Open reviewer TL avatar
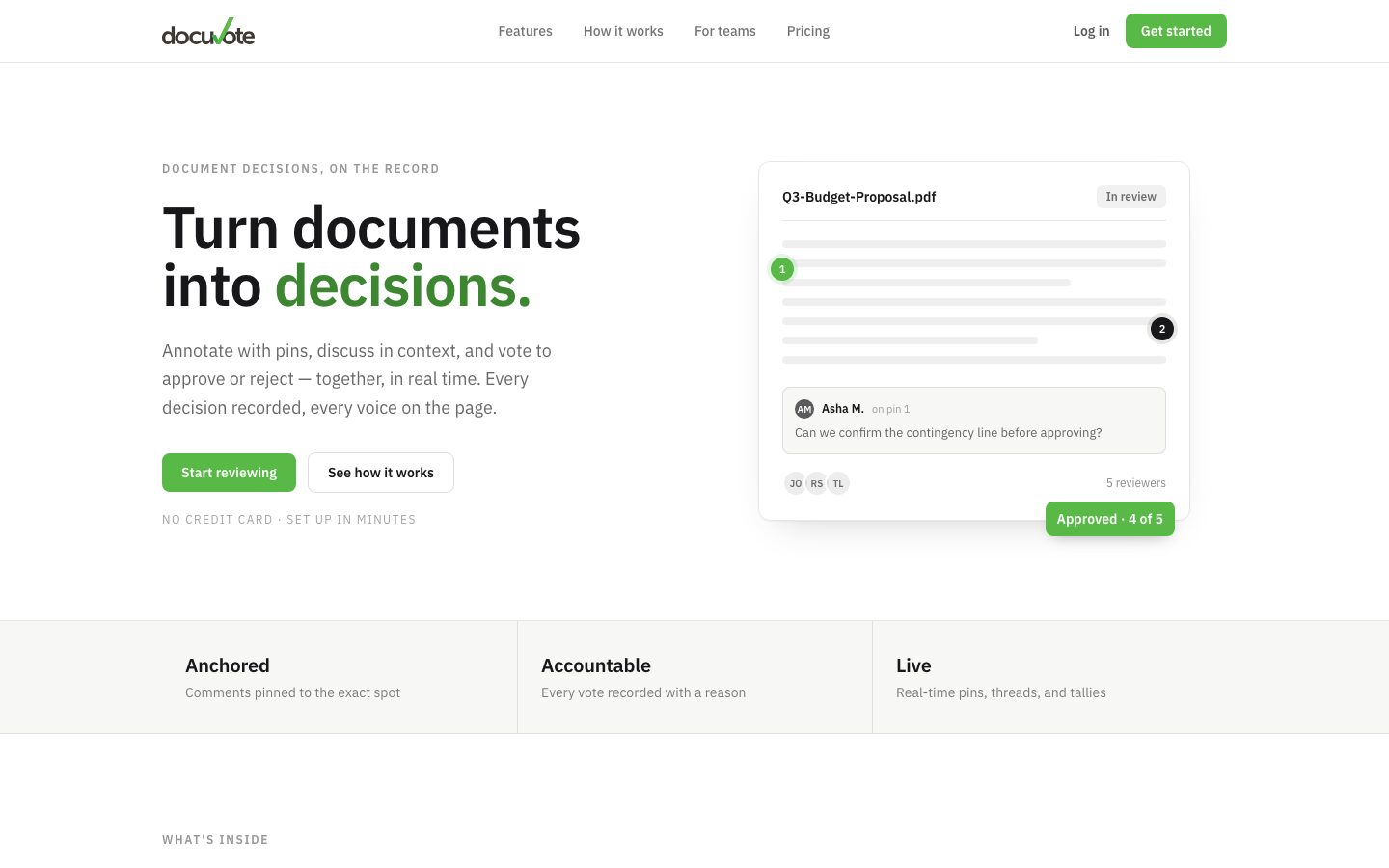The image size is (1389, 868). click(x=838, y=483)
